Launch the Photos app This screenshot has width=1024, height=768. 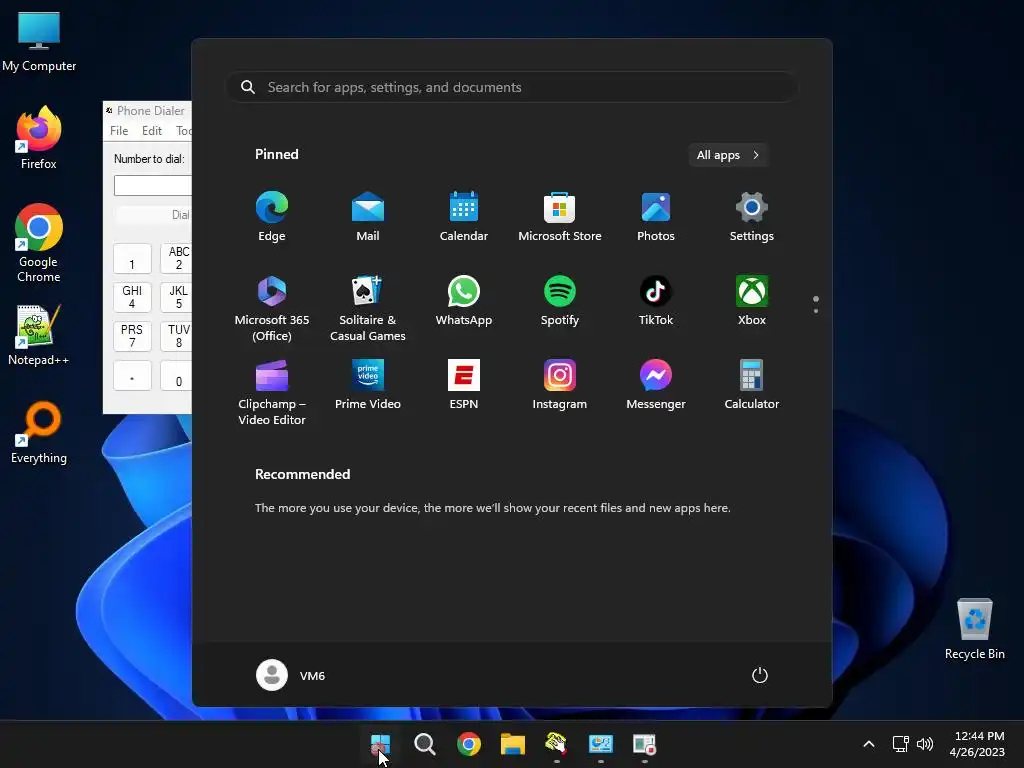656,217
